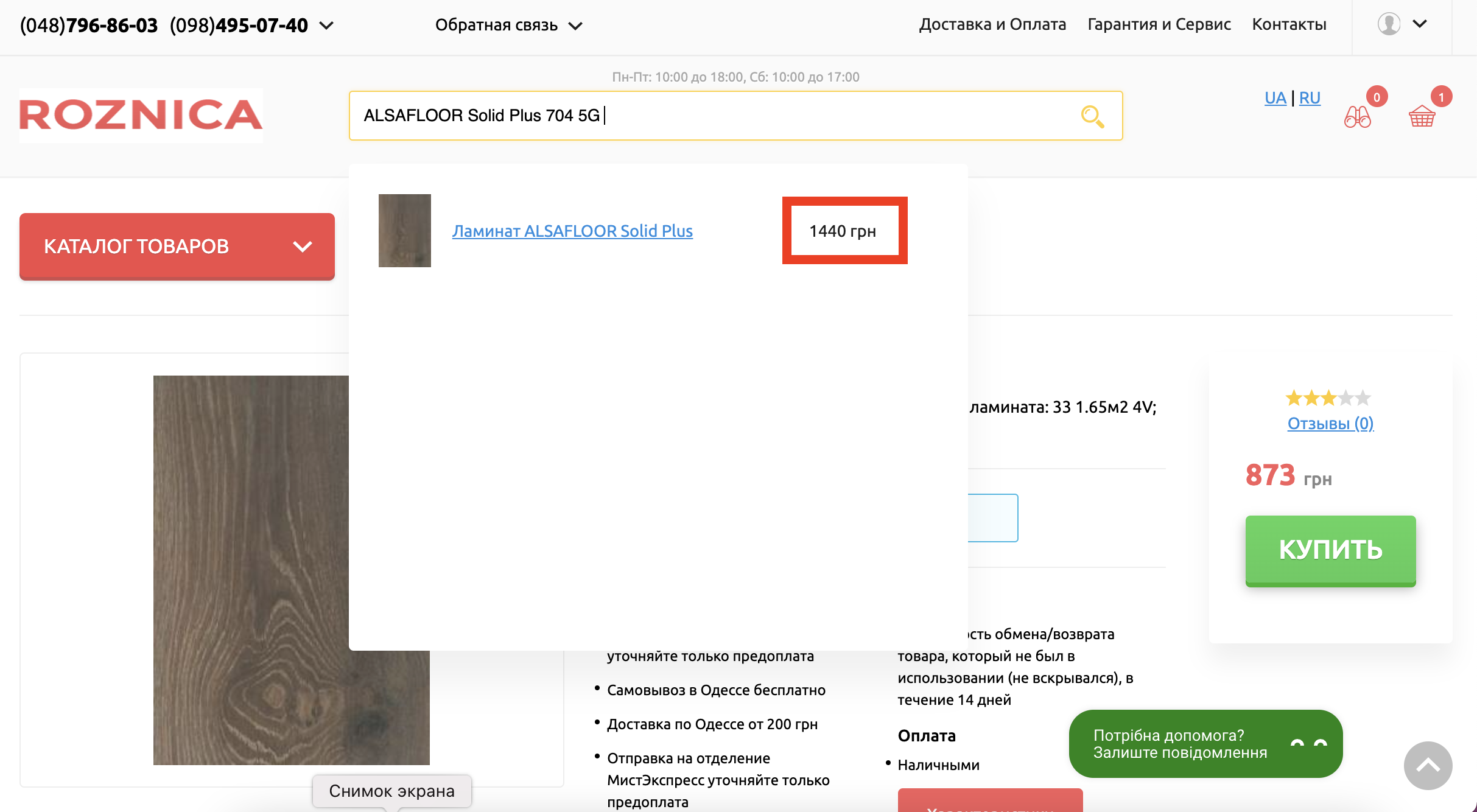The width and height of the screenshot is (1477, 812).
Task: Click the search magnifier icon
Action: [1092, 116]
